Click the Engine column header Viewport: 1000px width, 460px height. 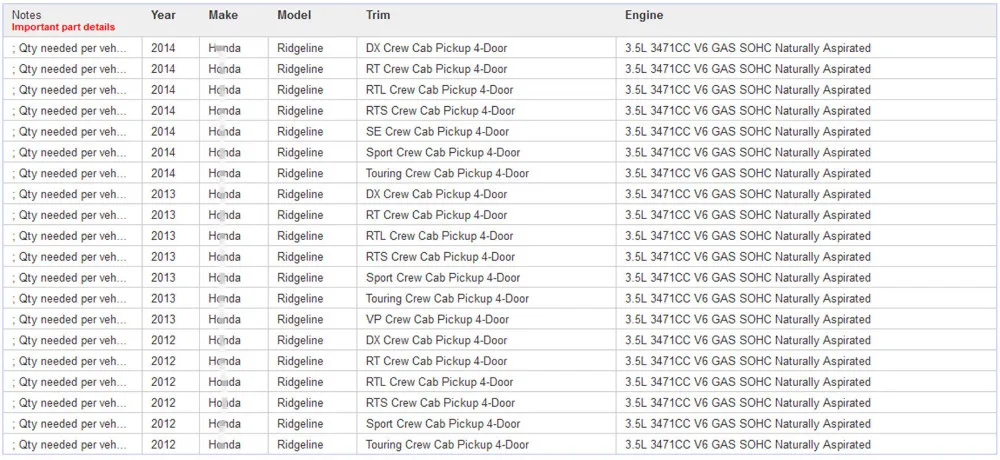643,15
